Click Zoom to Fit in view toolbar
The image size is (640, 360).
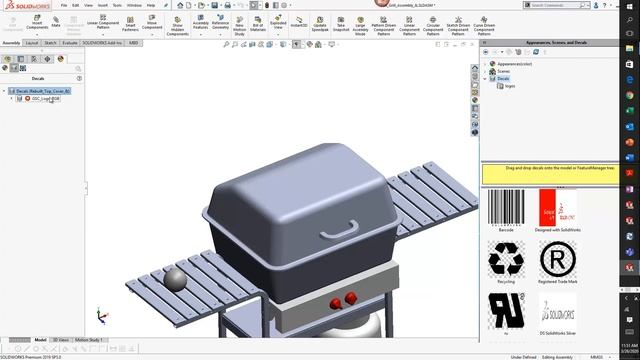tap(226, 44)
